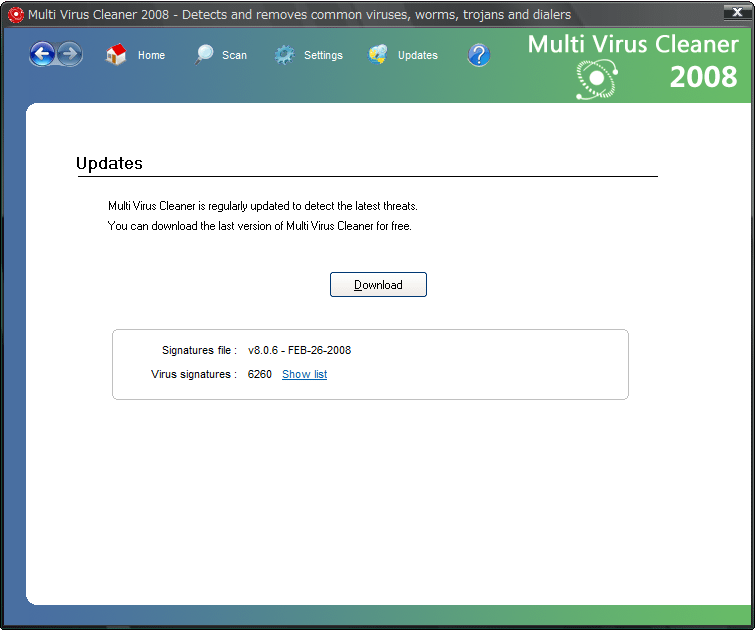Screen dimensions: 755x630
Task: Open the Home menu label
Action: point(151,55)
